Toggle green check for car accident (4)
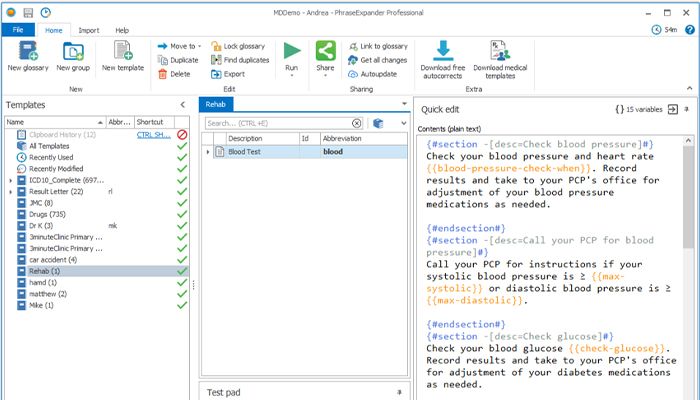Image resolution: width=700 pixels, height=400 pixels. [x=182, y=260]
